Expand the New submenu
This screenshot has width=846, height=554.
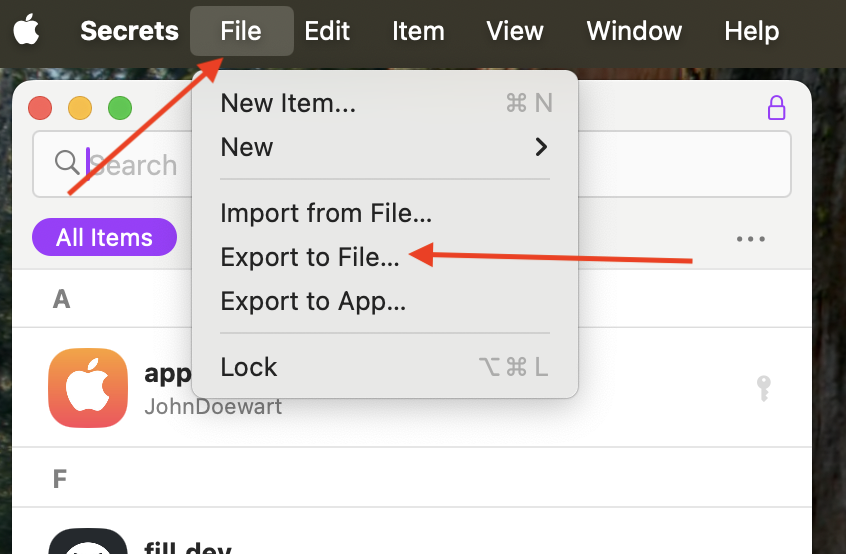click(385, 147)
